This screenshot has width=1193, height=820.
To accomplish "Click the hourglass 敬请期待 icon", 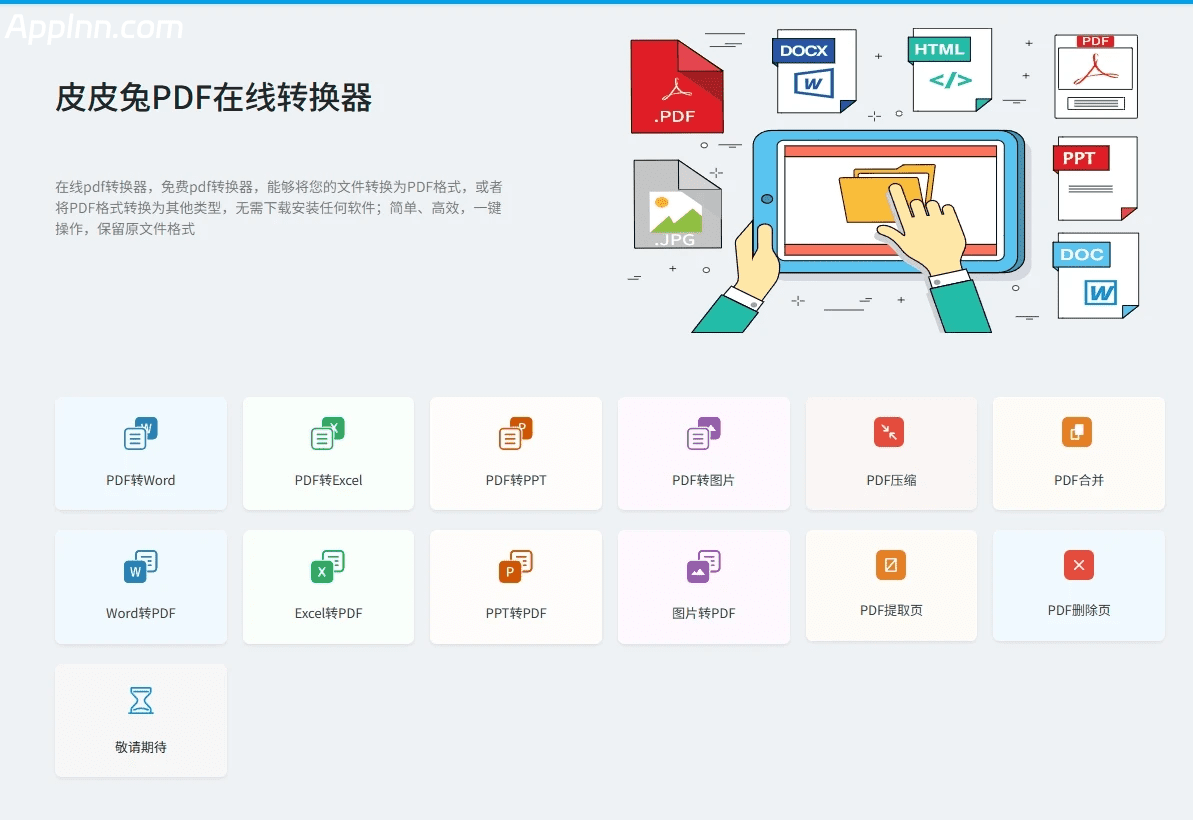I will tap(141, 700).
